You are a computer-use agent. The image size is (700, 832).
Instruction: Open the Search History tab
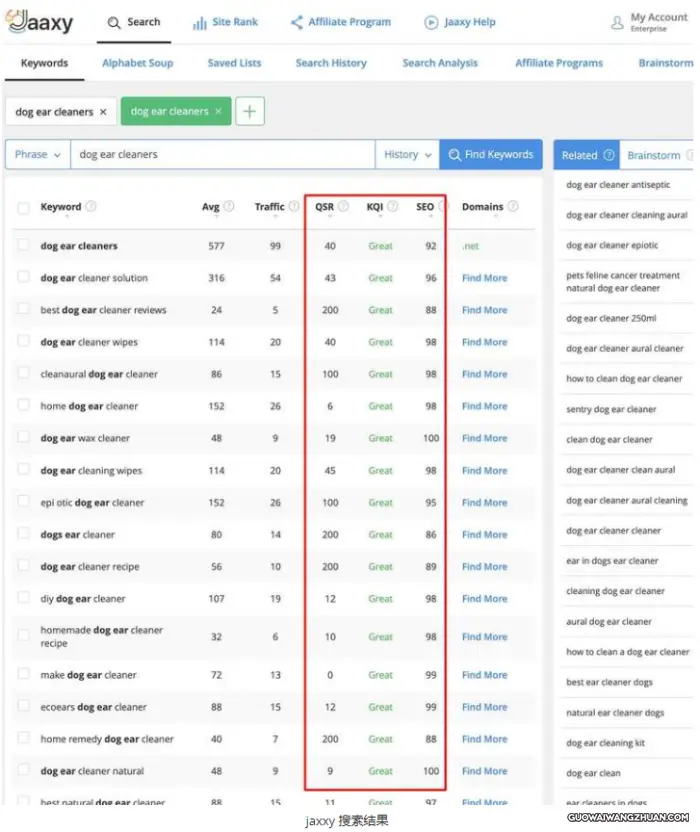coord(331,63)
